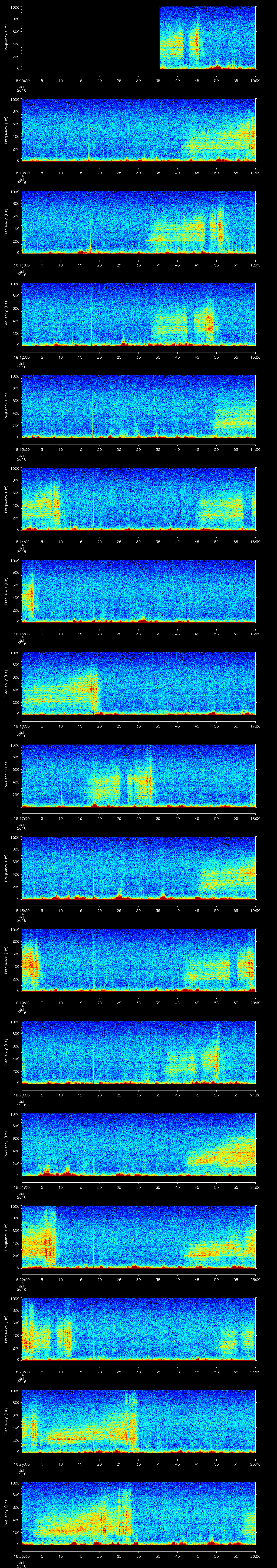Click the 18:14:00 start time label

click(x=21, y=542)
